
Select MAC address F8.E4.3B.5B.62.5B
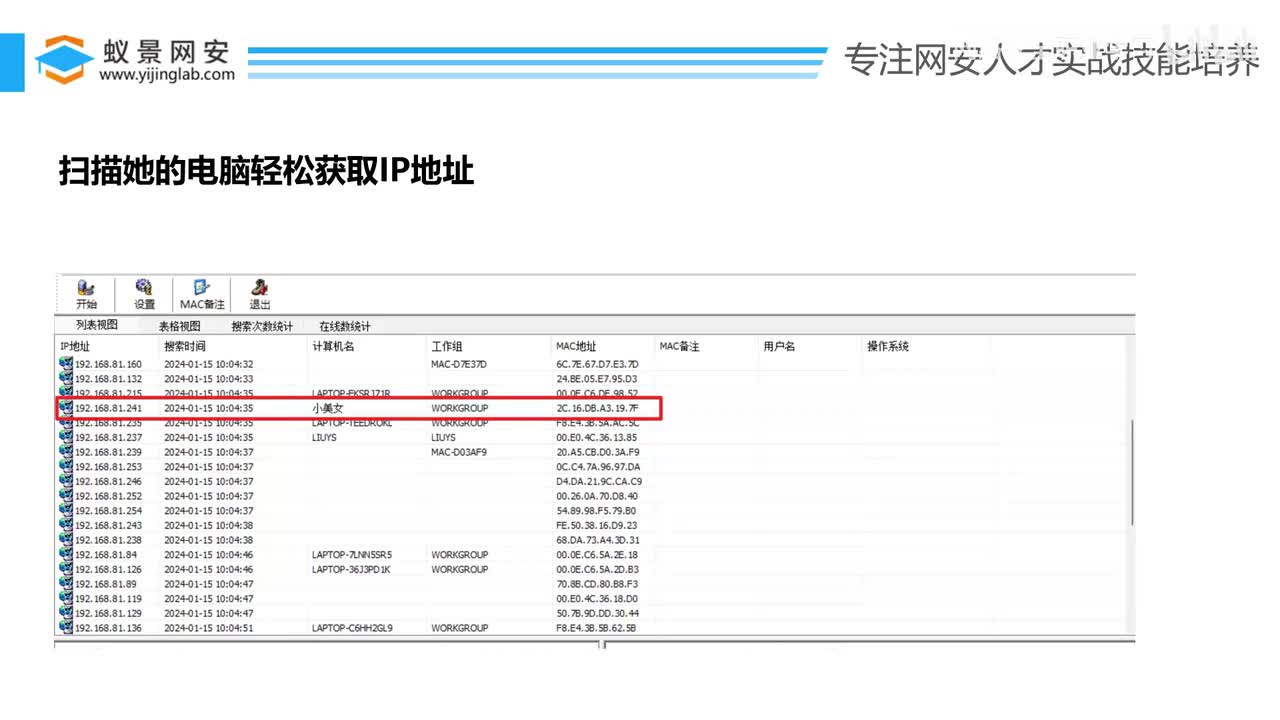point(596,628)
